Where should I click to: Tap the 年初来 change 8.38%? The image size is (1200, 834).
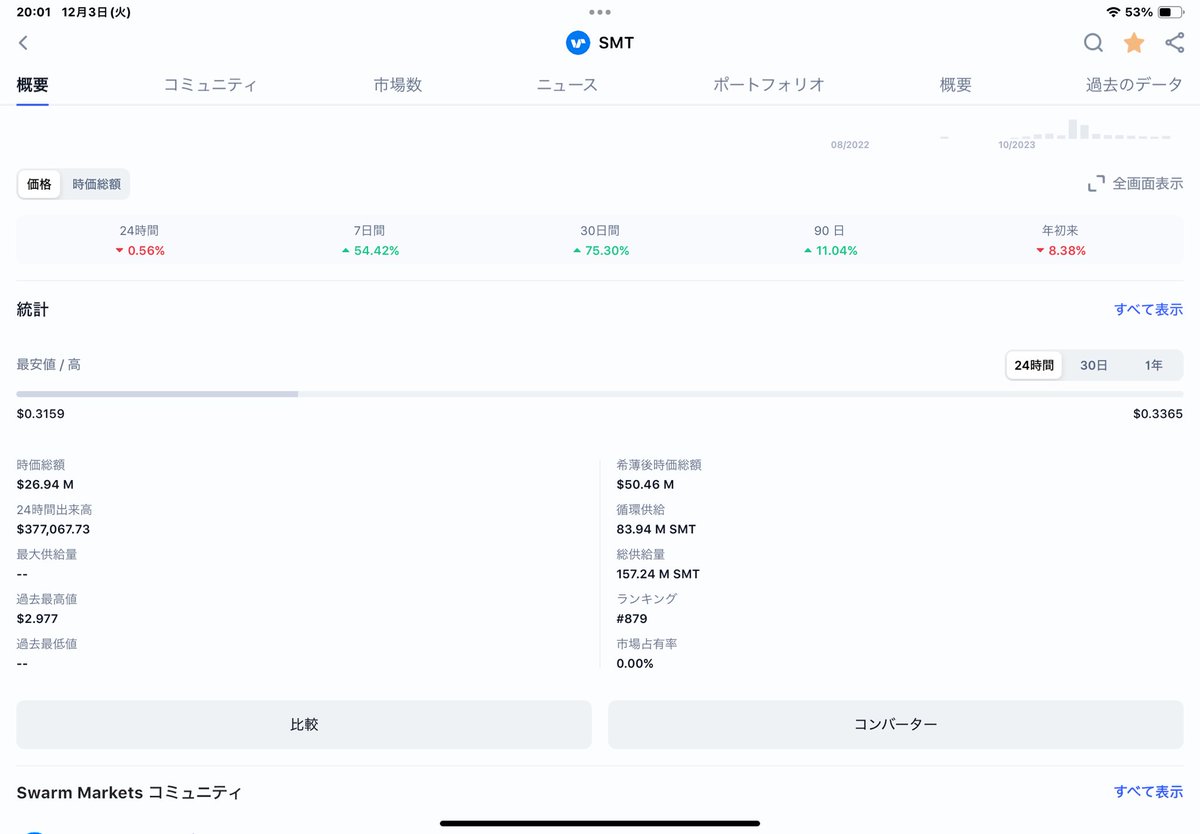pyautogui.click(x=1061, y=251)
